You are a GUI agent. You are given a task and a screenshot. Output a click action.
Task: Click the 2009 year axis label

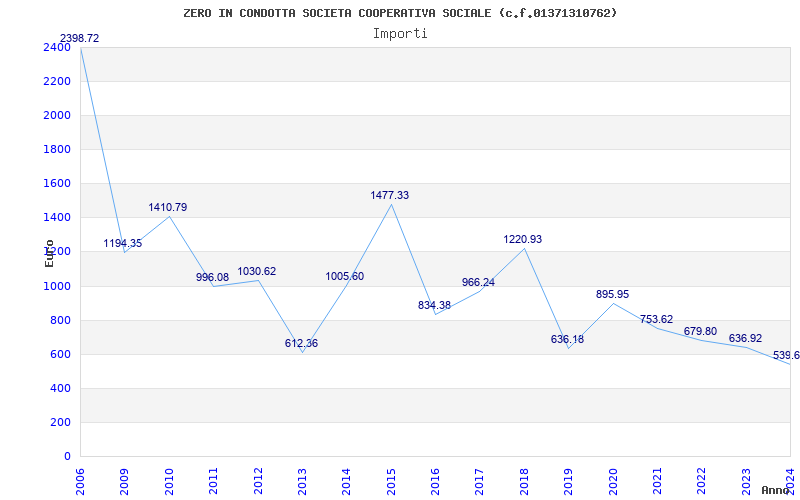[124, 481]
